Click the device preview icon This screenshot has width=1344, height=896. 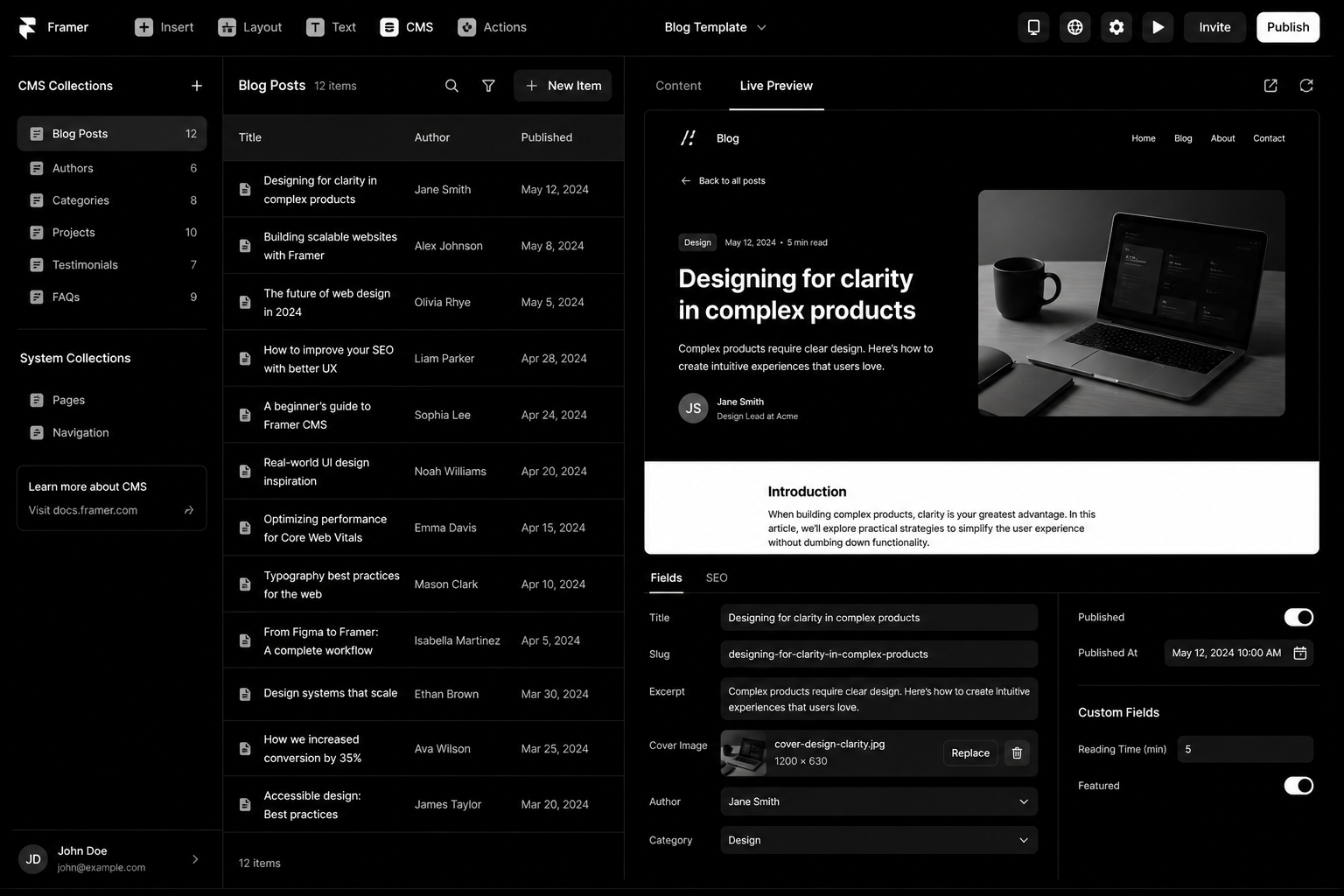(x=1033, y=27)
